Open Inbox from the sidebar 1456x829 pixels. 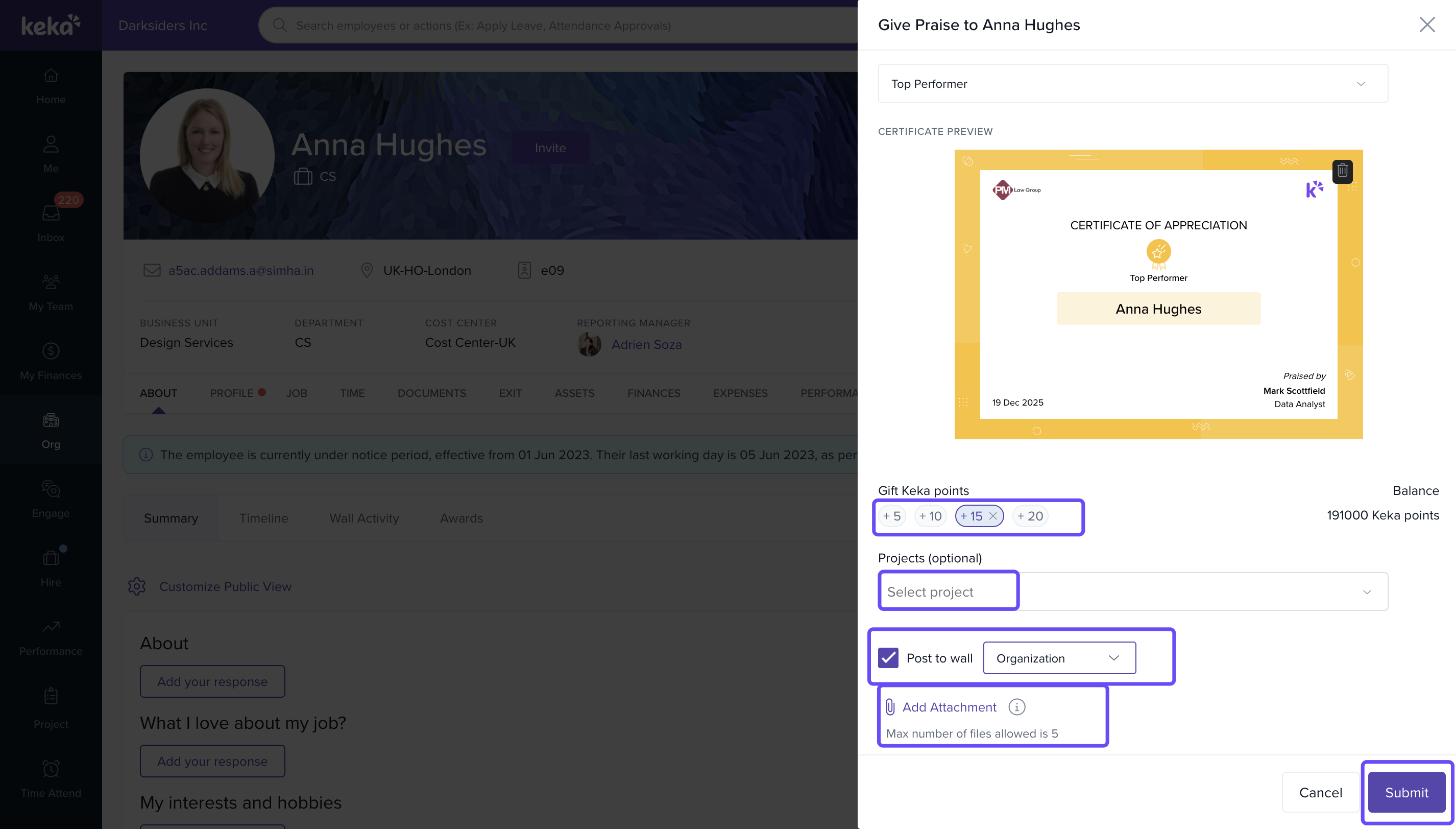[x=51, y=223]
